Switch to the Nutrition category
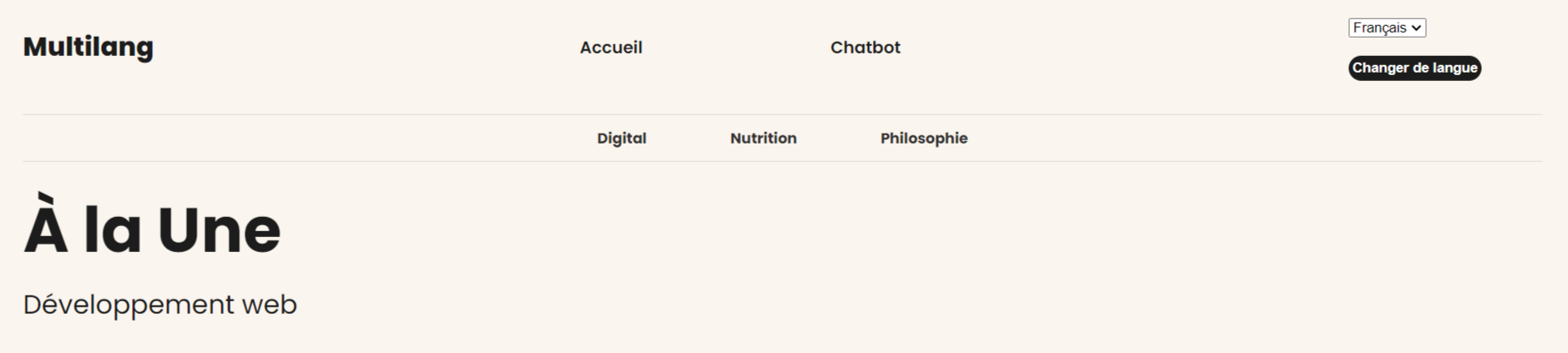The height and width of the screenshot is (353, 1568). (763, 139)
